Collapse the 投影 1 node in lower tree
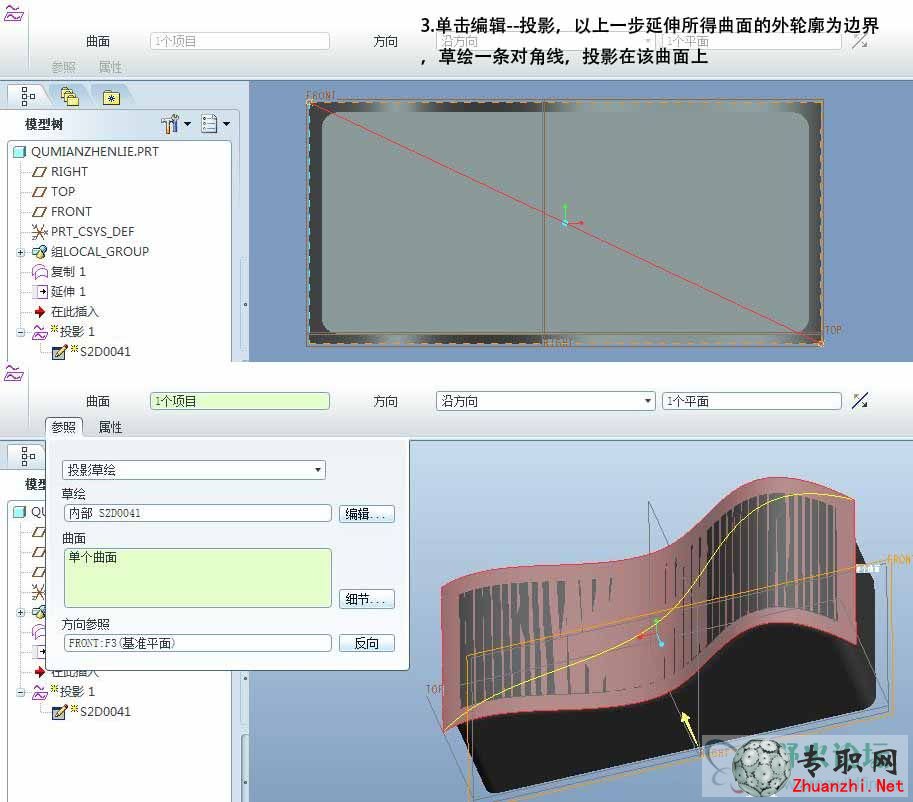This screenshot has height=802, width=913. point(21,693)
